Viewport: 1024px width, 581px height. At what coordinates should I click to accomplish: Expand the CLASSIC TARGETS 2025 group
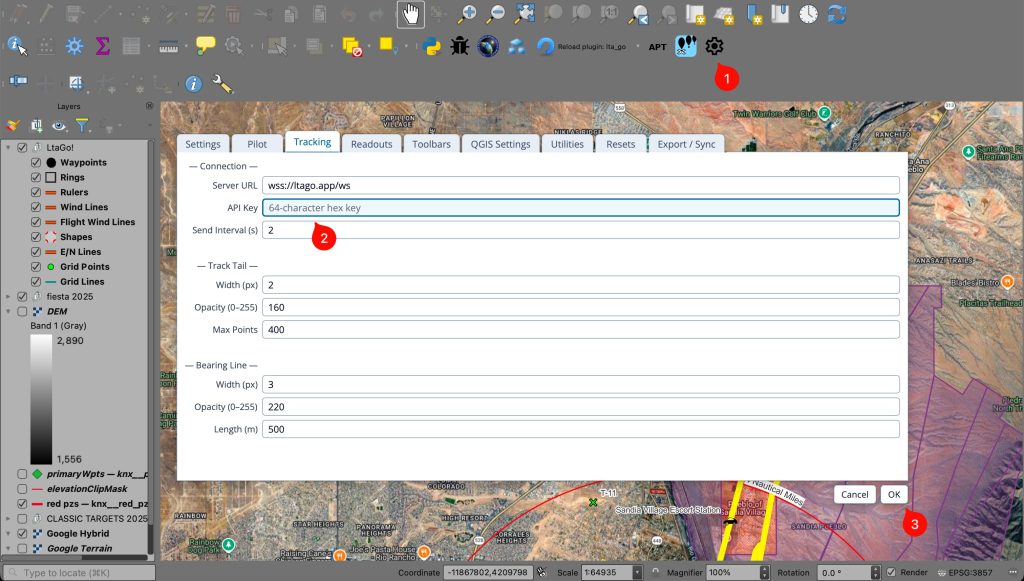[9, 519]
